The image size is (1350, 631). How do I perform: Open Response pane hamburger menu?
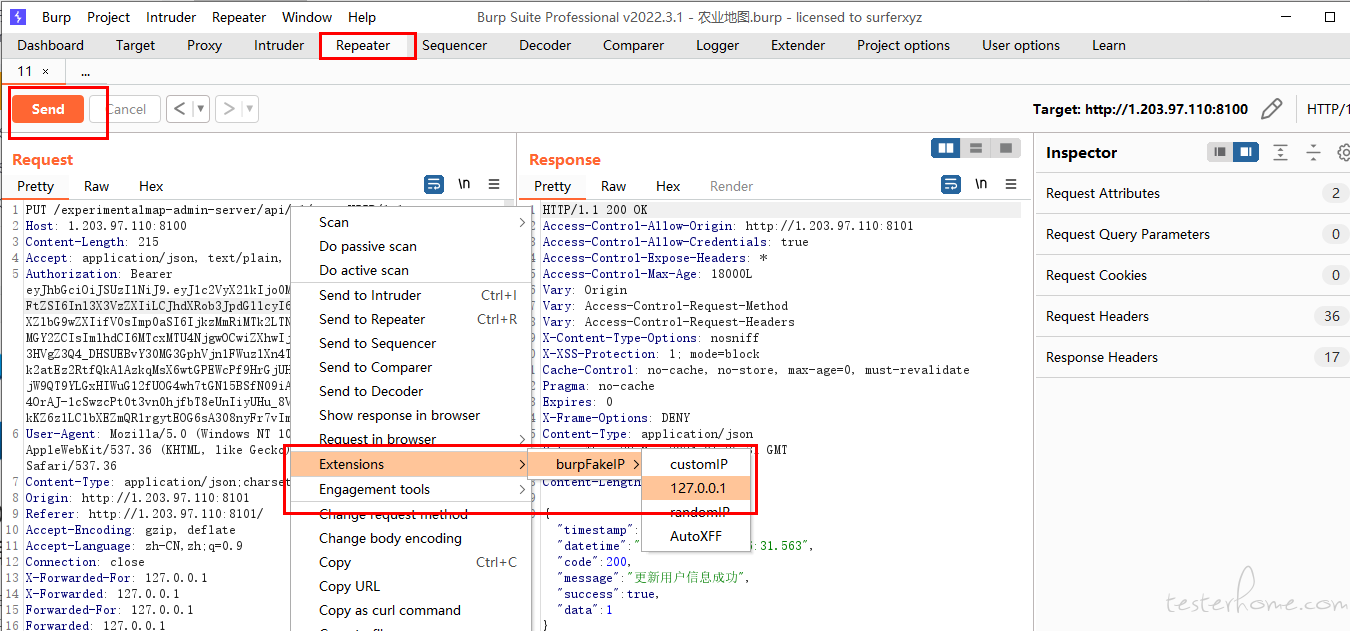point(1011,185)
